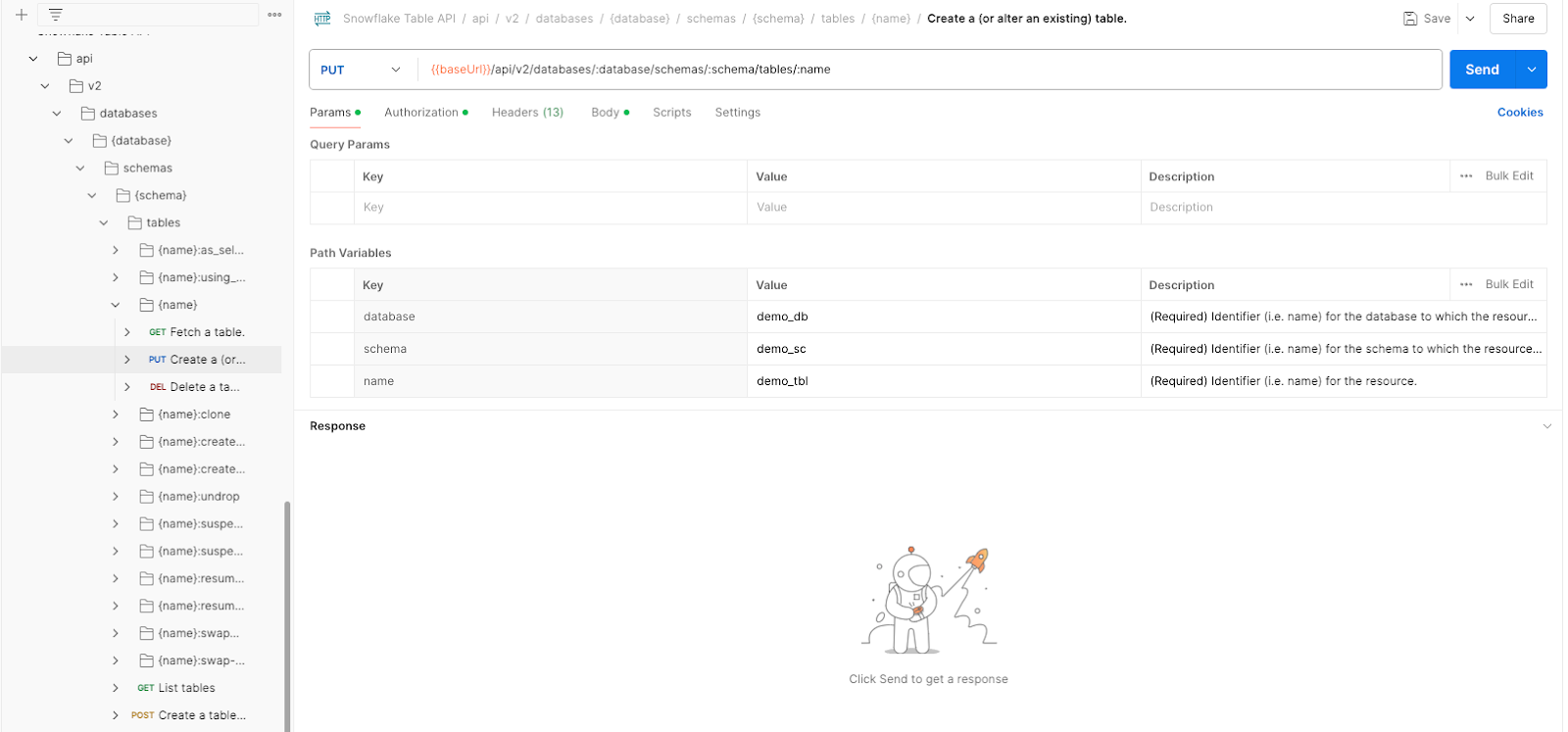Click the HTTP request icon in breadcrumb
The image size is (1568, 732).
[322, 19]
